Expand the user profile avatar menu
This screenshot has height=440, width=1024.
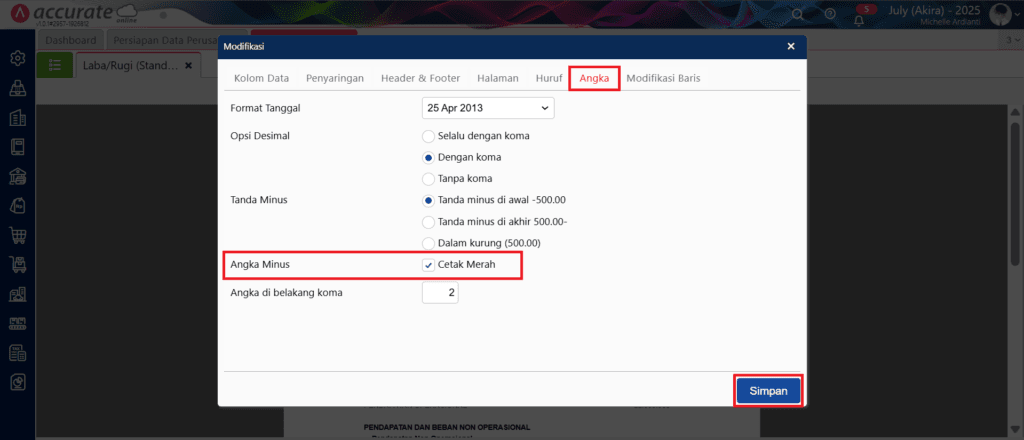(x=1001, y=14)
